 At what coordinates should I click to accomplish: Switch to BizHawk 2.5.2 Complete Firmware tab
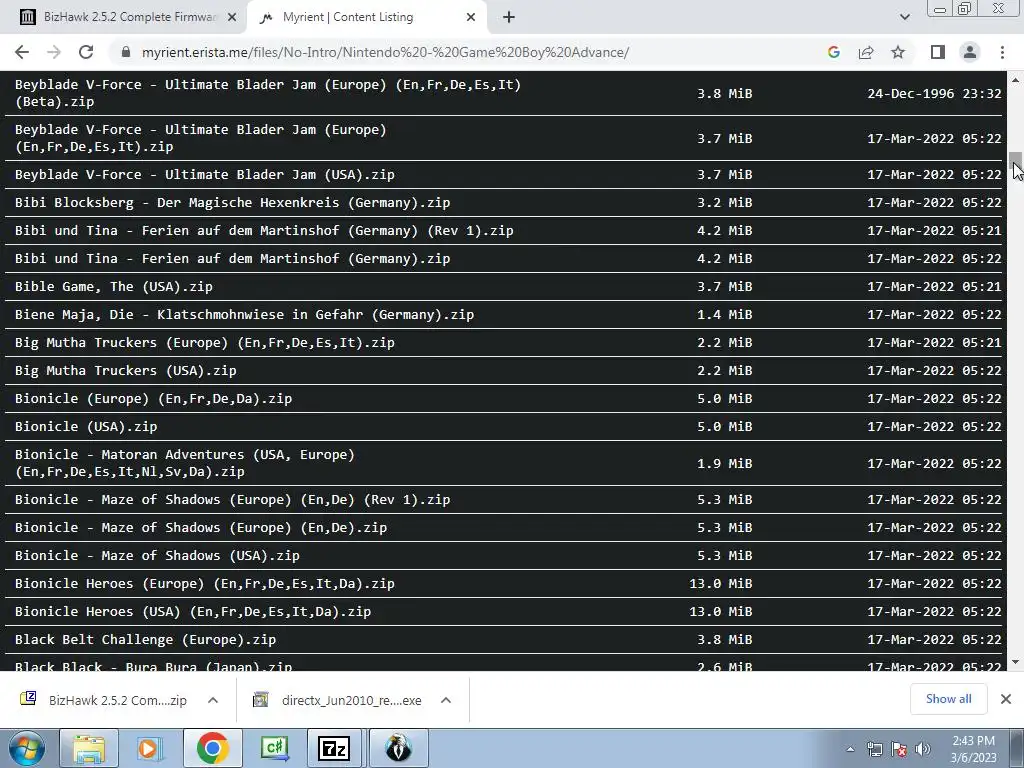[x=123, y=17]
